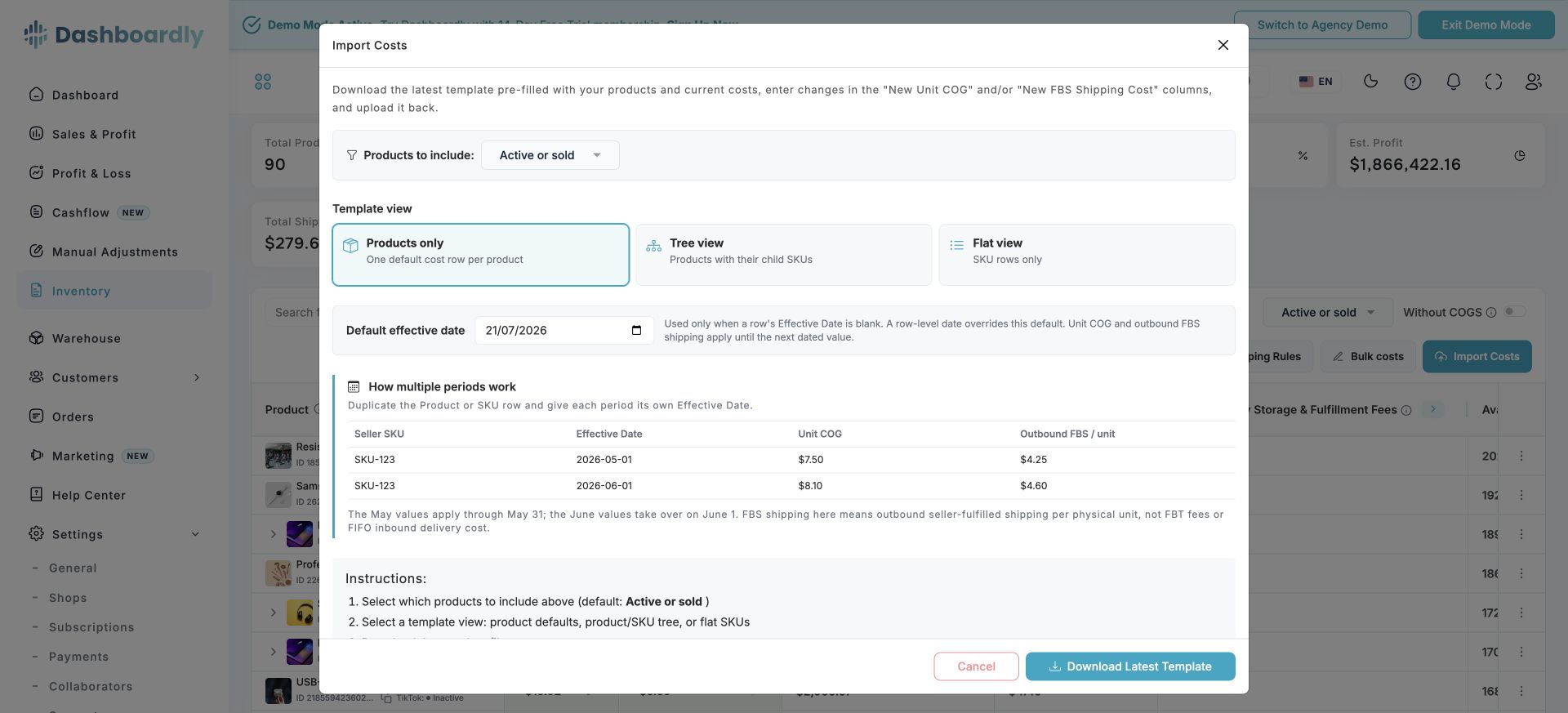Click the USB product thumbnail

[278, 690]
